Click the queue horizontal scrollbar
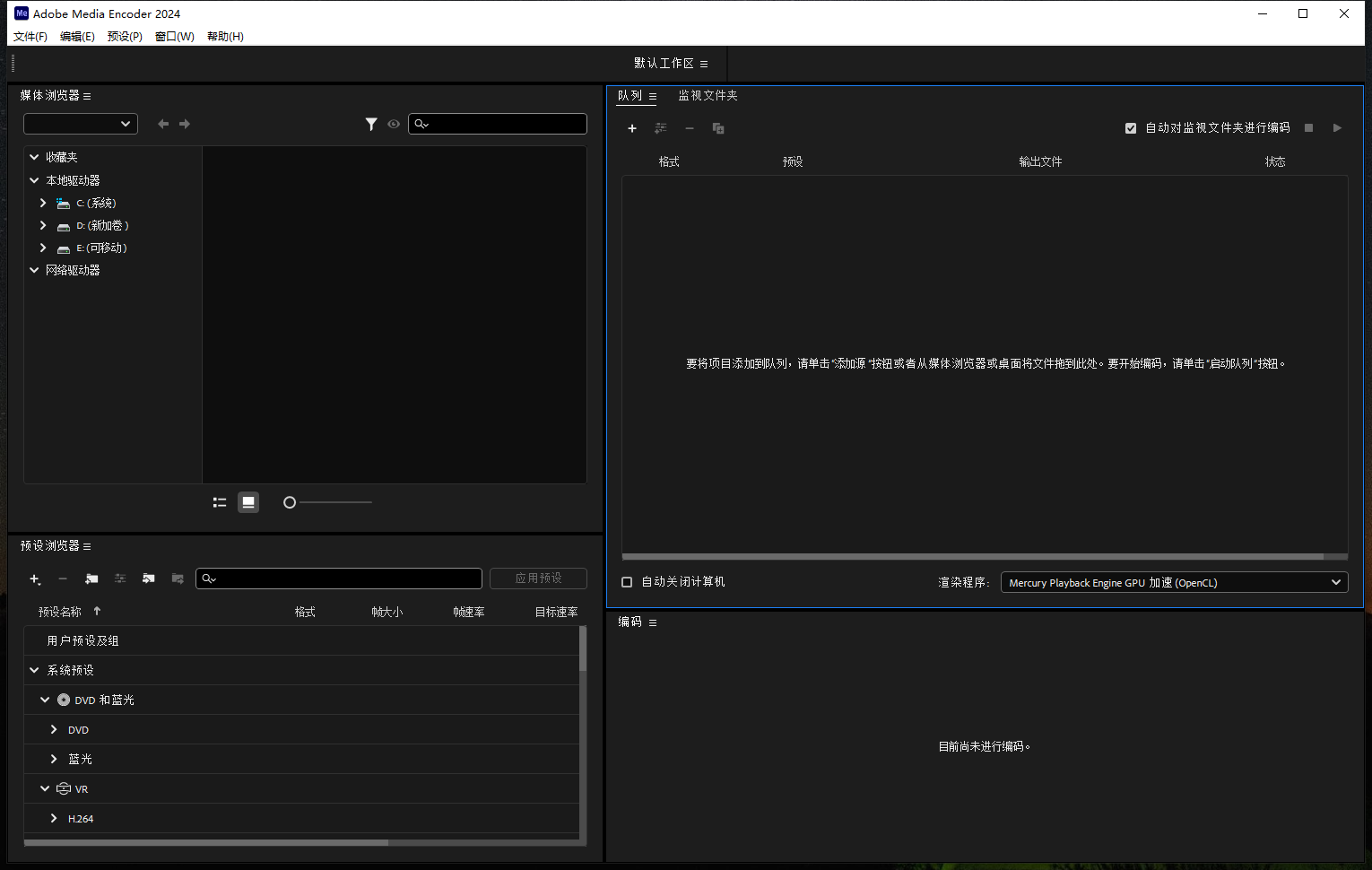Image resolution: width=1372 pixels, height=870 pixels. [973, 557]
